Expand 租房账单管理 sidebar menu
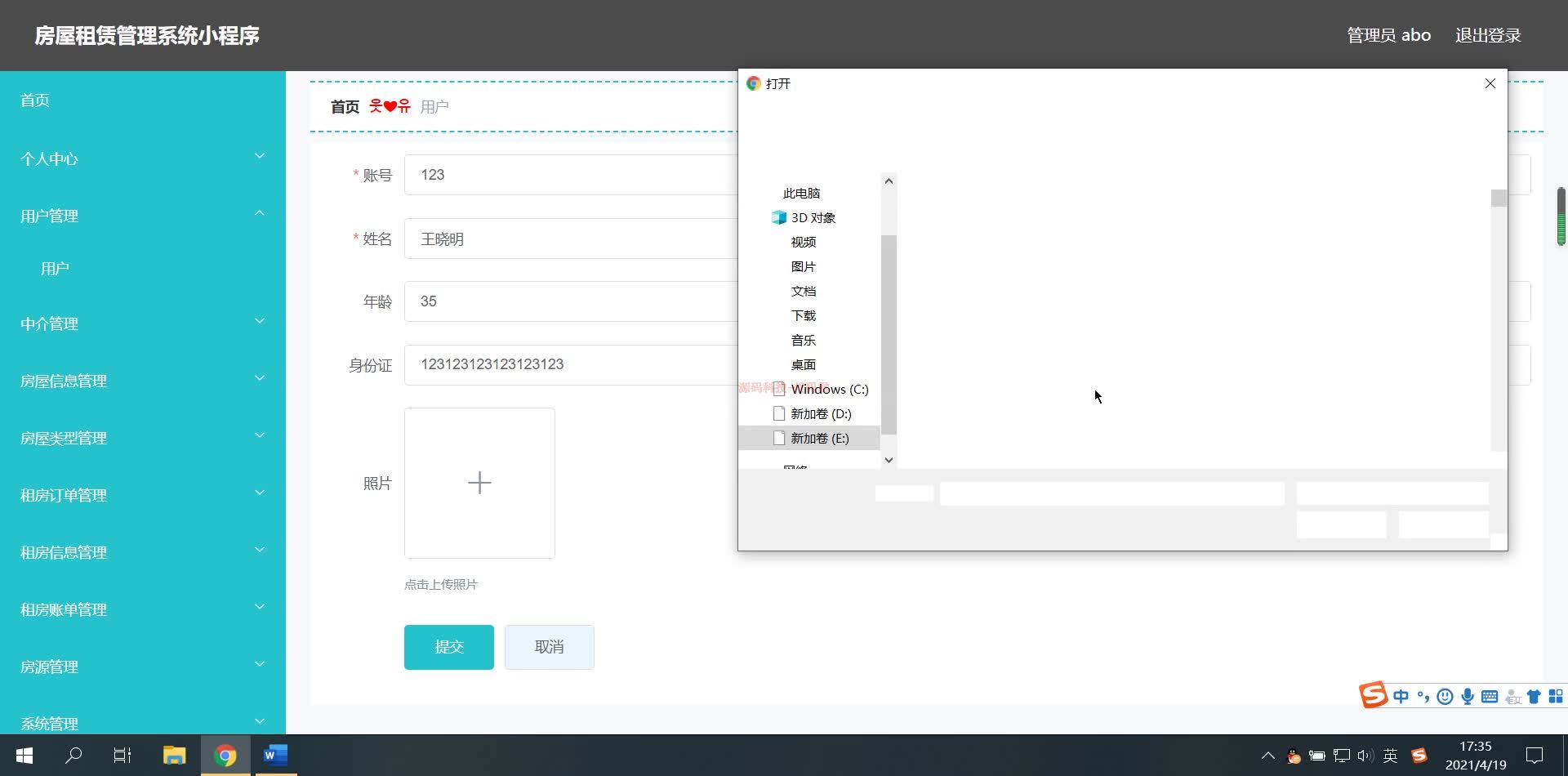Viewport: 1568px width, 776px height. 143,609
